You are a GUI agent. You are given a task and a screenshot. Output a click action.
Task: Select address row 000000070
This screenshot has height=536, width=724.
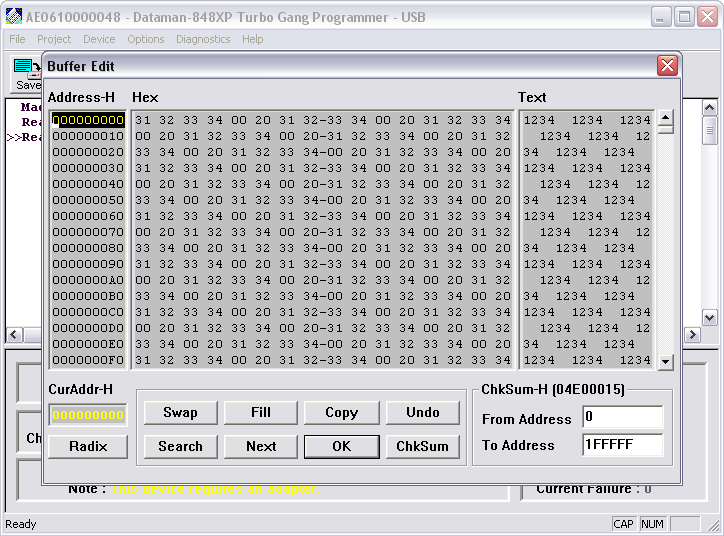tap(88, 232)
